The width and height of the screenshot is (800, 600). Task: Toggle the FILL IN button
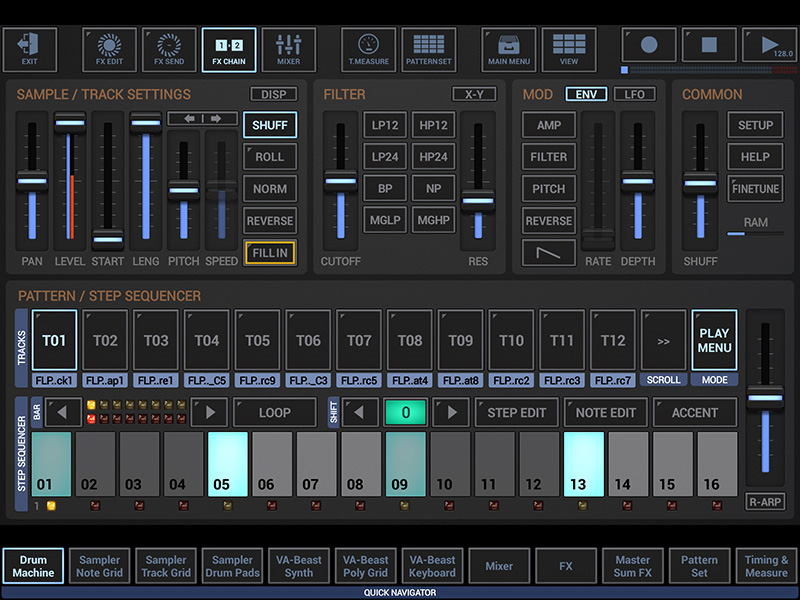pyautogui.click(x=270, y=253)
